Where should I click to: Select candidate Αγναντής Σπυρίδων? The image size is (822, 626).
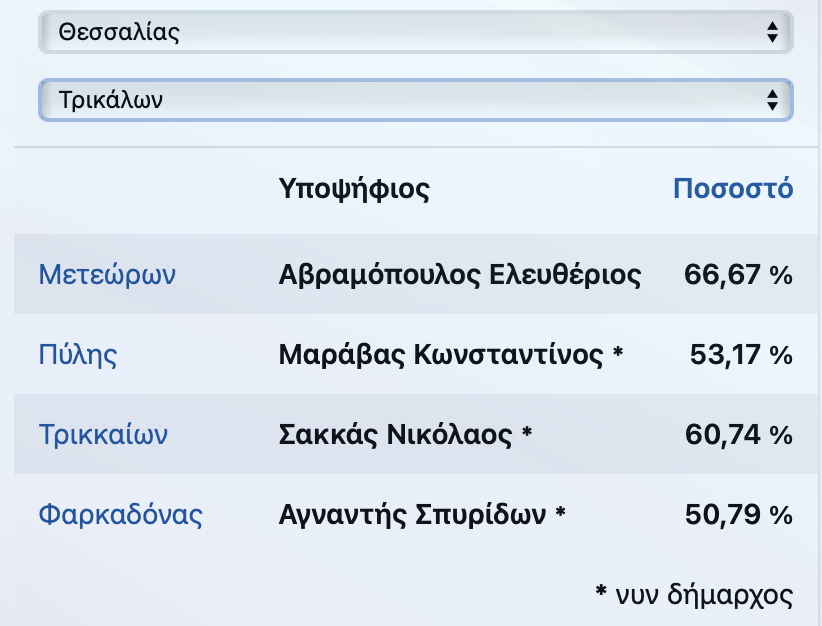click(x=412, y=514)
